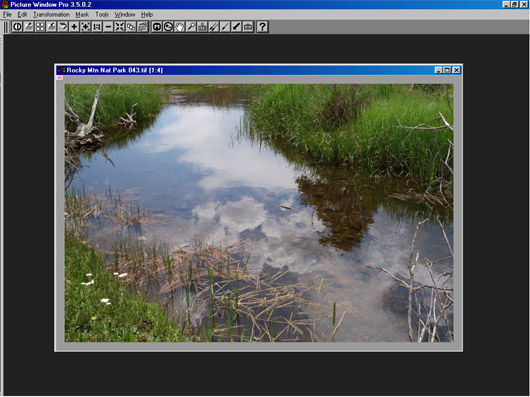Screen dimensions: 530x397
Task: Open the File menu
Action: pyautogui.click(x=7, y=15)
